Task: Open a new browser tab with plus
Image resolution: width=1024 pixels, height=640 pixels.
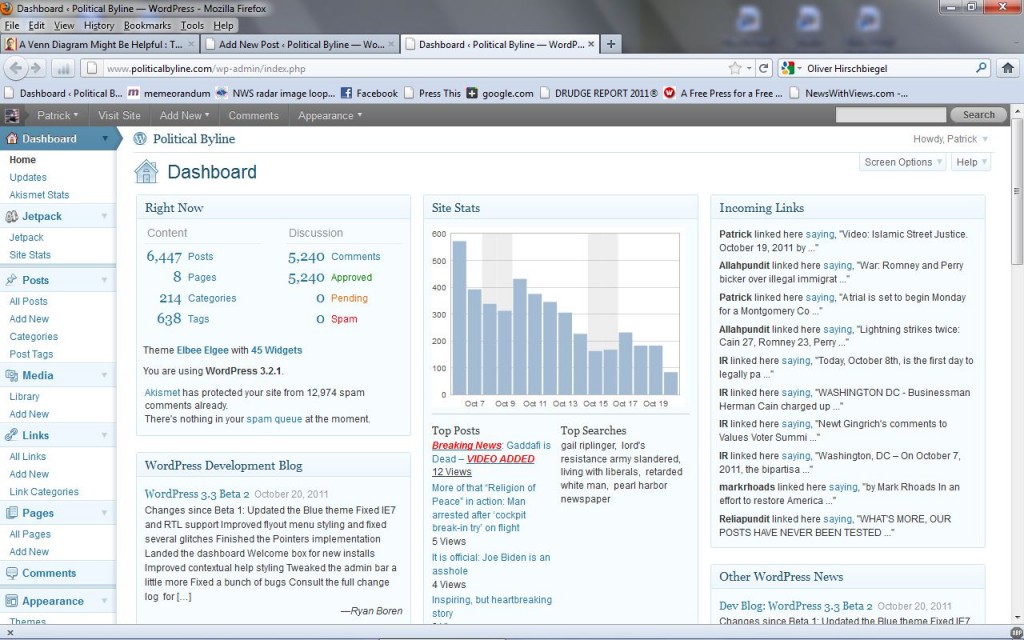Action: pyautogui.click(x=611, y=44)
